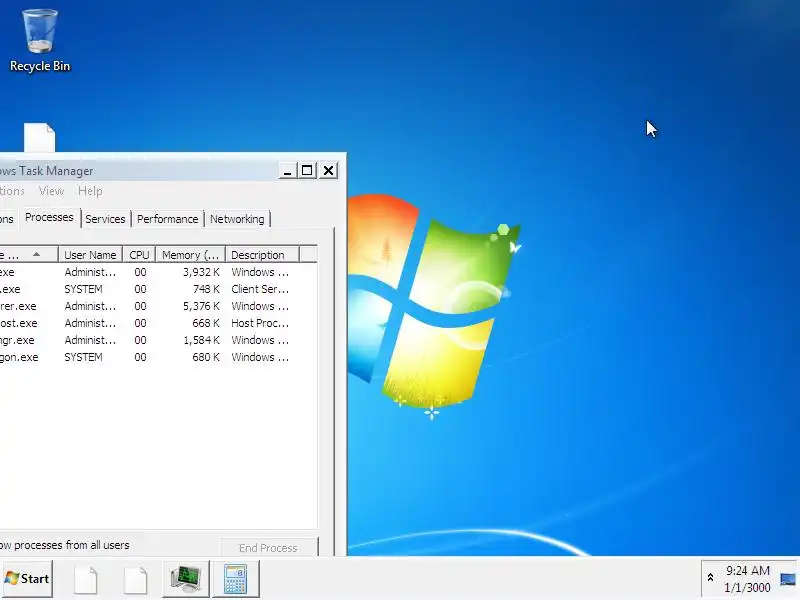Select the blank file icon on desktop

pyautogui.click(x=39, y=138)
